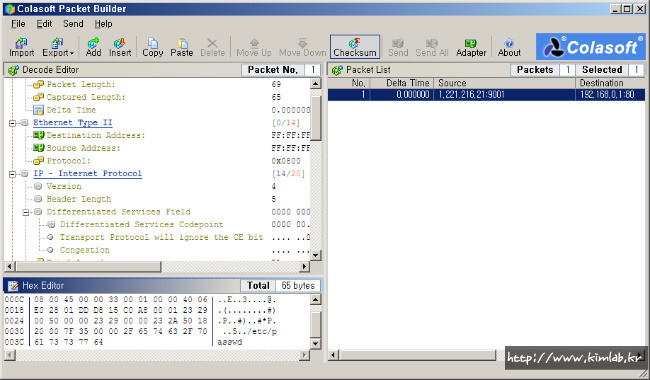
Task: Click the Paste toolbar icon
Action: click(x=182, y=46)
